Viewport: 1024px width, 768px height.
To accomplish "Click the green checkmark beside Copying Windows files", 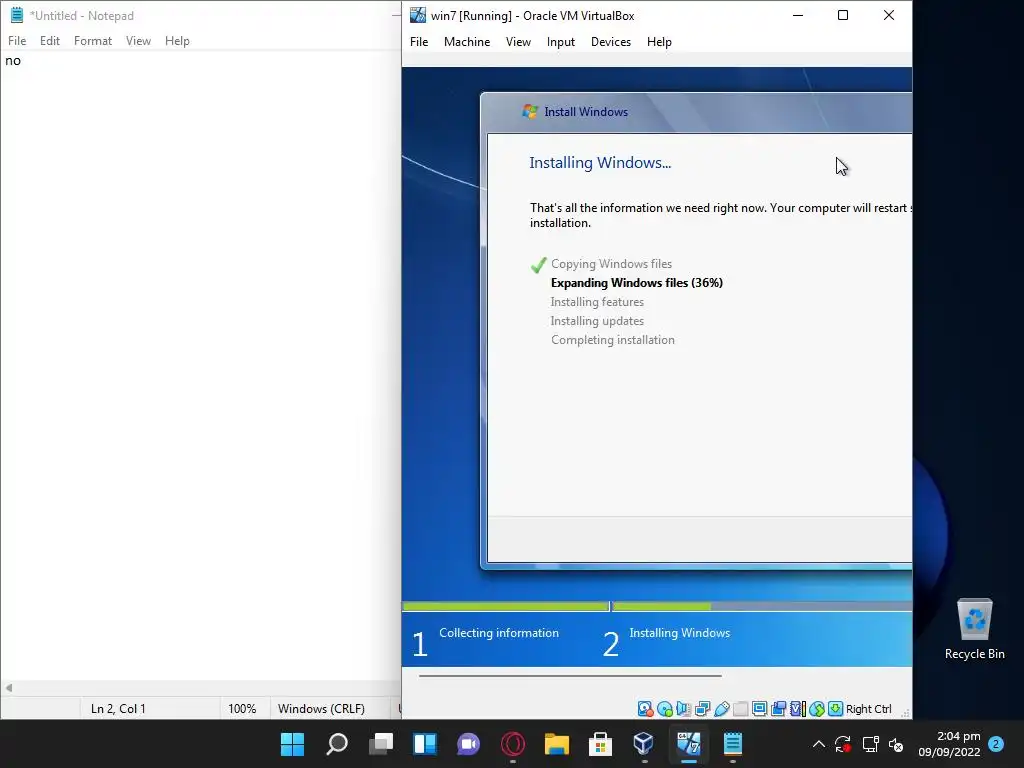I will point(538,264).
